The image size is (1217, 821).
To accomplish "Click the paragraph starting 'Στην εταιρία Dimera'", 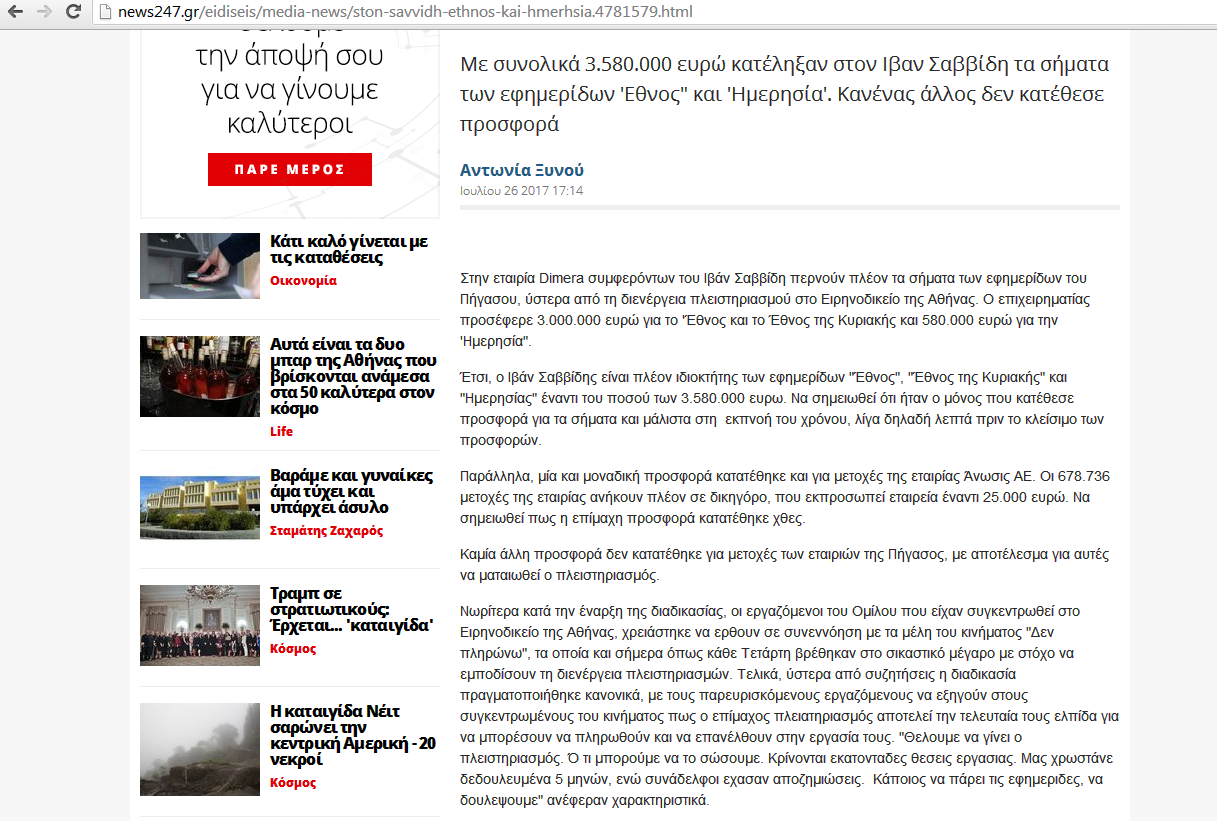I will pos(773,310).
